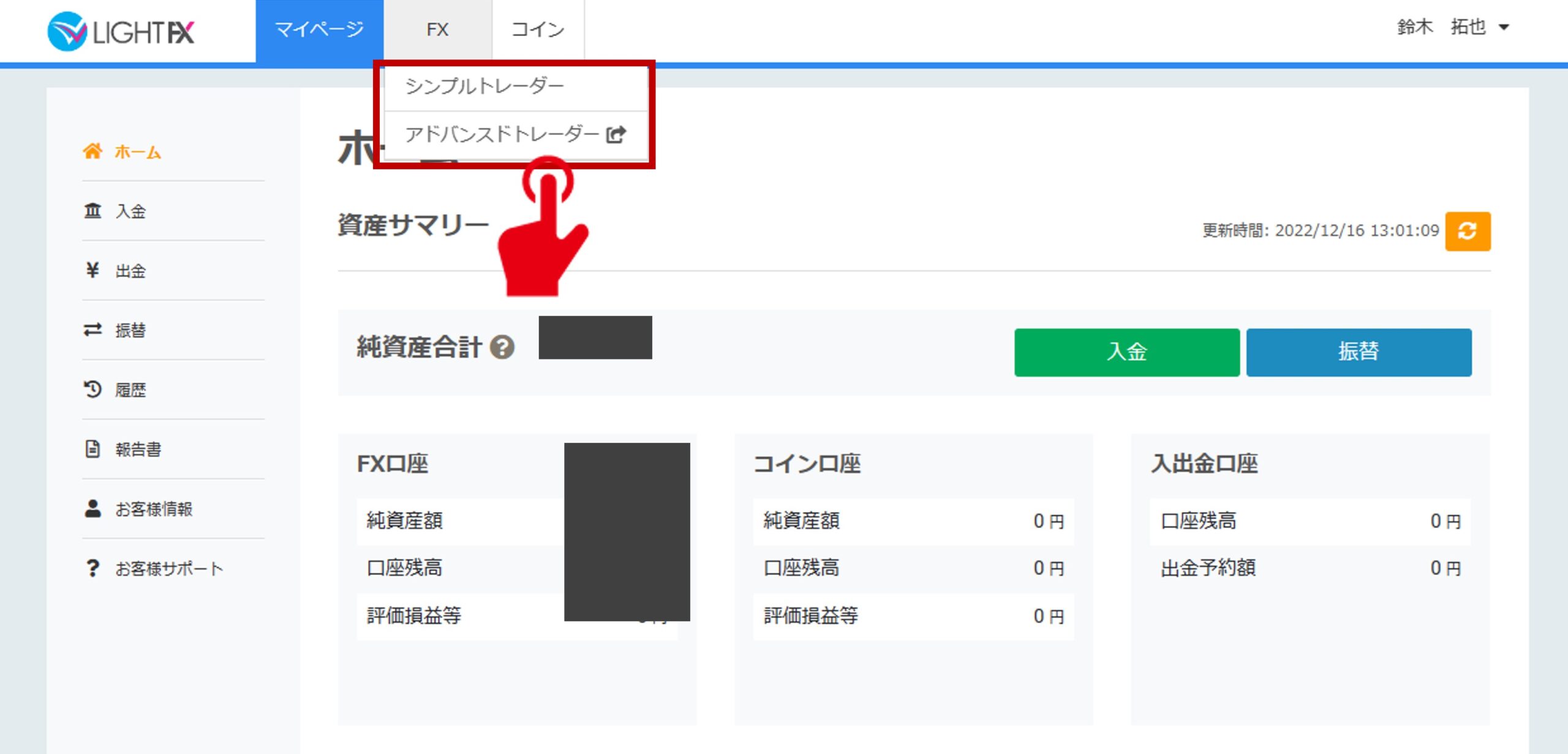Click the help question mark by 純資産合計
The width and height of the screenshot is (1568, 754).
(502, 347)
